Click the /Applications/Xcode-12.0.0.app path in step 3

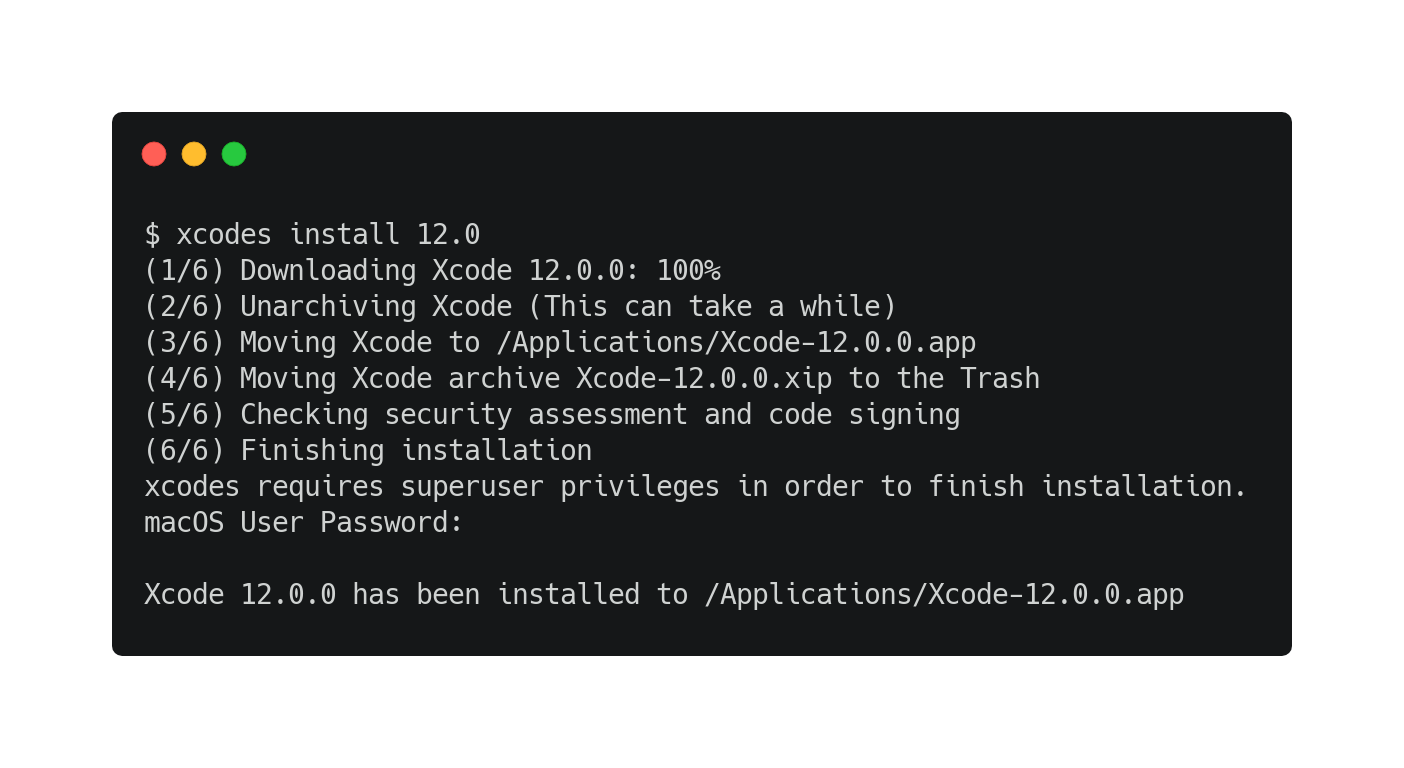[736, 343]
